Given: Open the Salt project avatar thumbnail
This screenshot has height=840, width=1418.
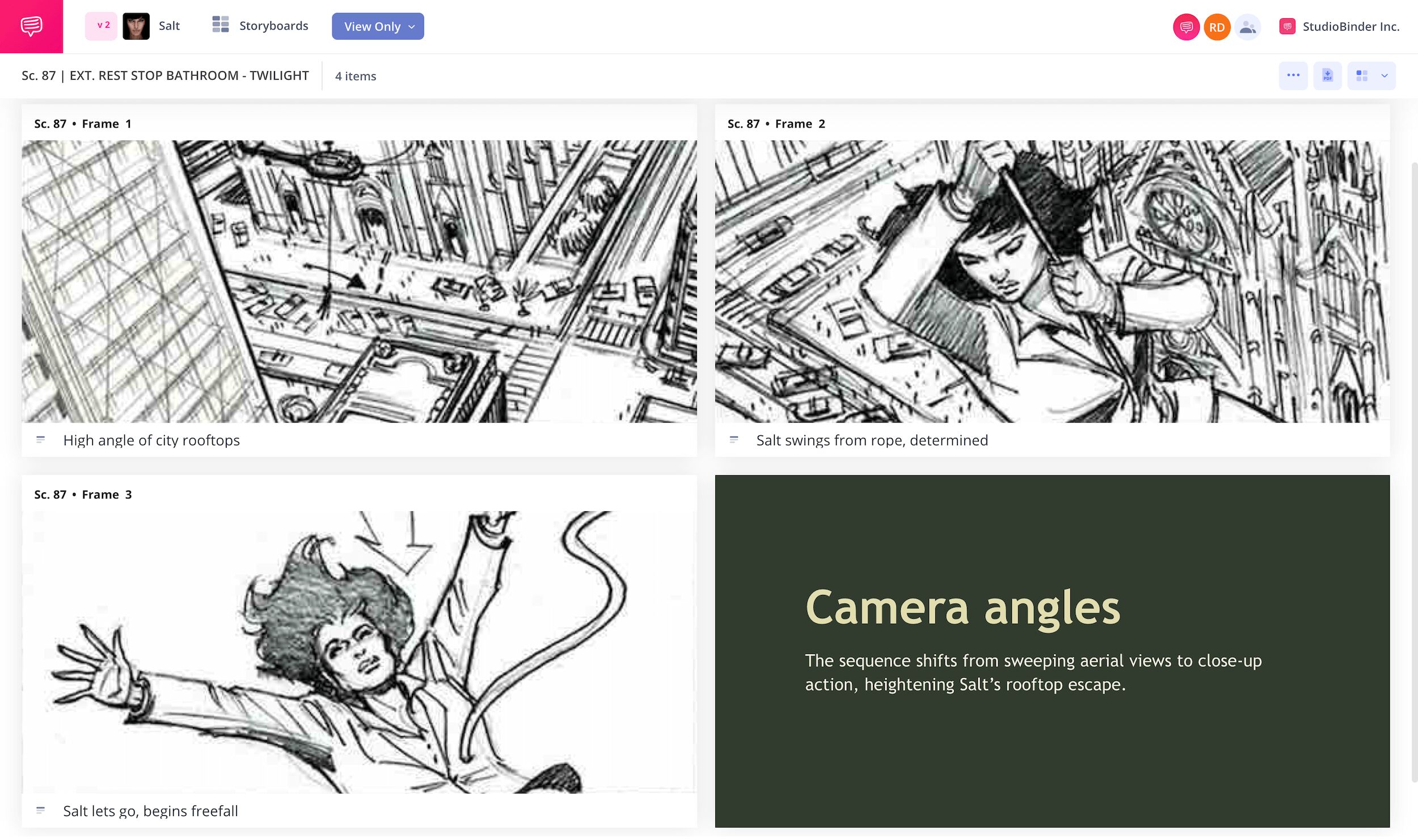Looking at the screenshot, I should pos(136,26).
